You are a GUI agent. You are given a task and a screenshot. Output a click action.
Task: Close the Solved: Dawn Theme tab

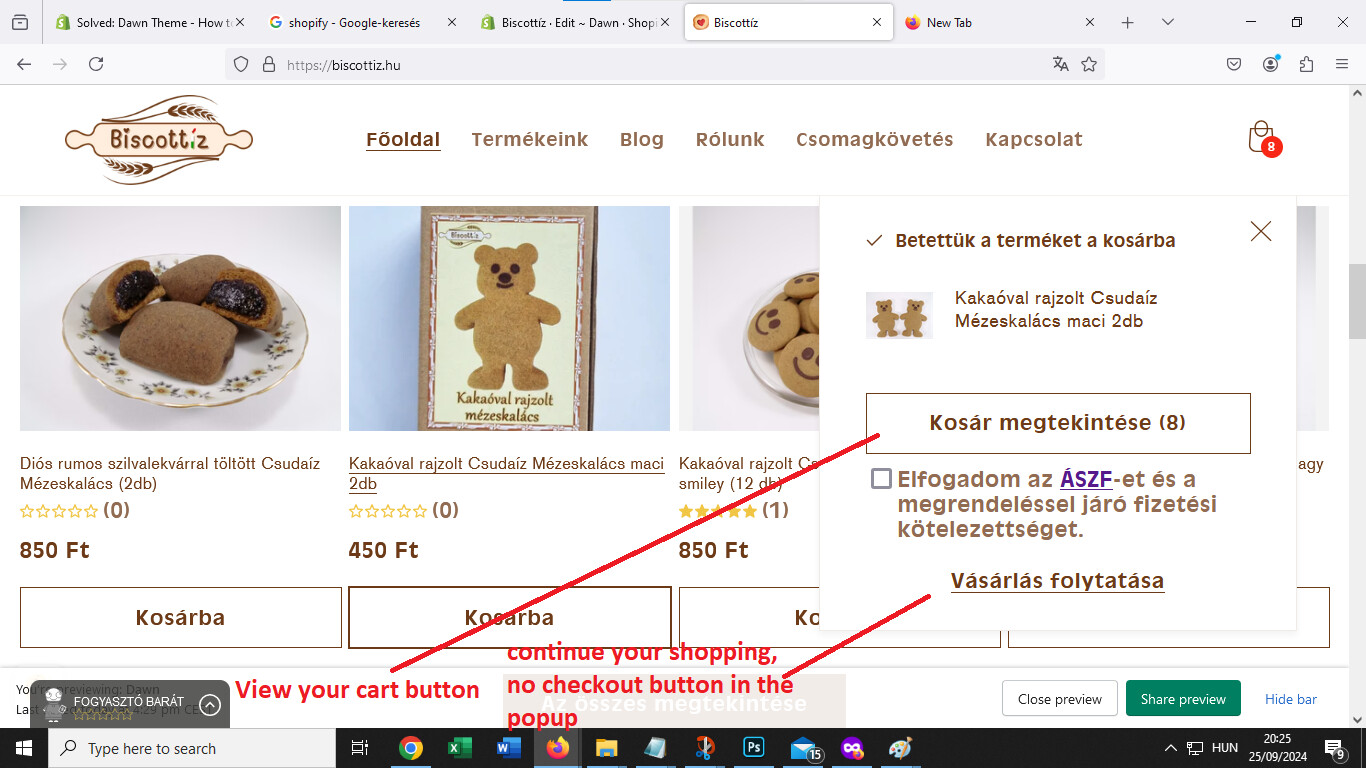239,22
